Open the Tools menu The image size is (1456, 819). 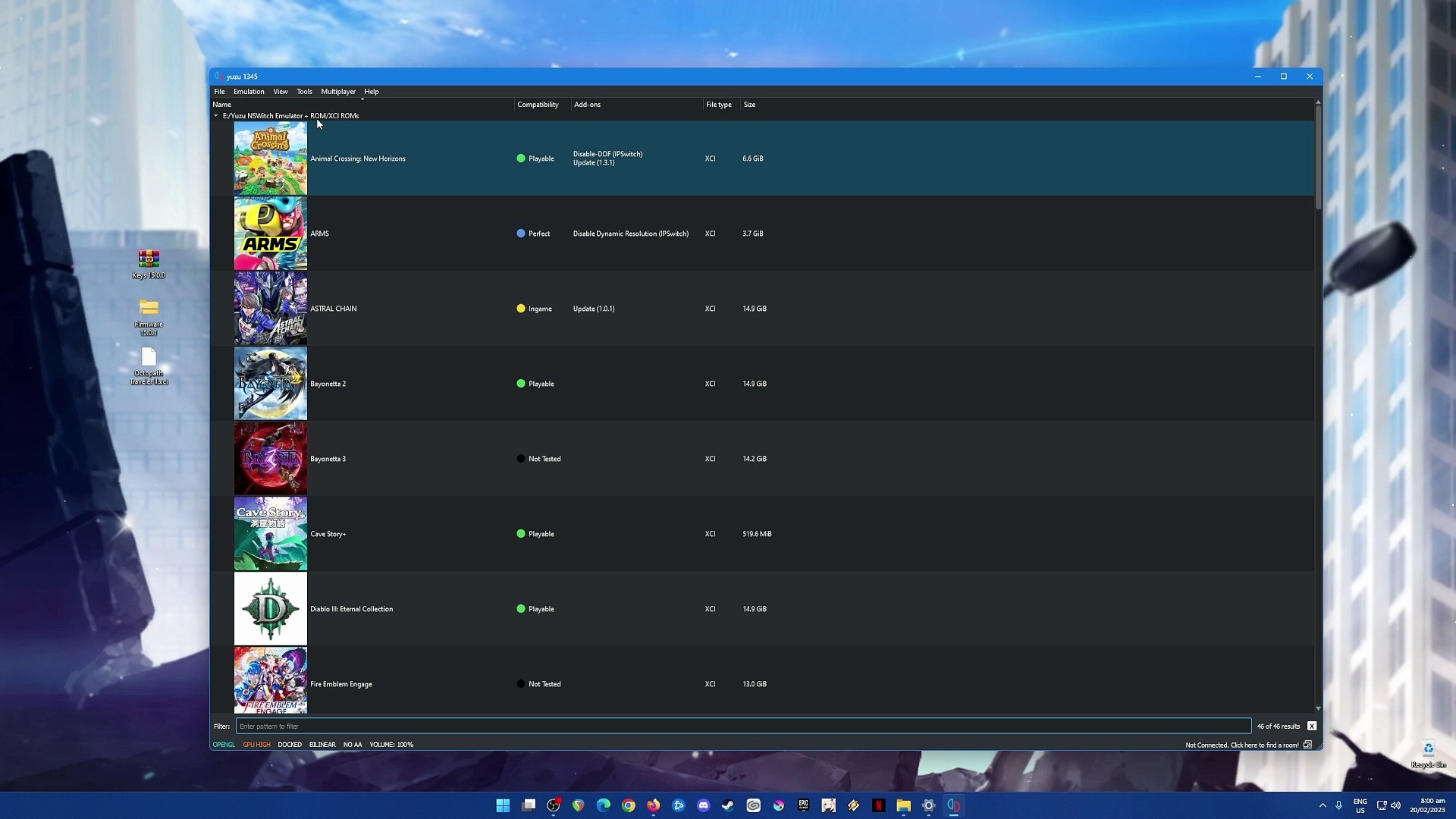(304, 91)
